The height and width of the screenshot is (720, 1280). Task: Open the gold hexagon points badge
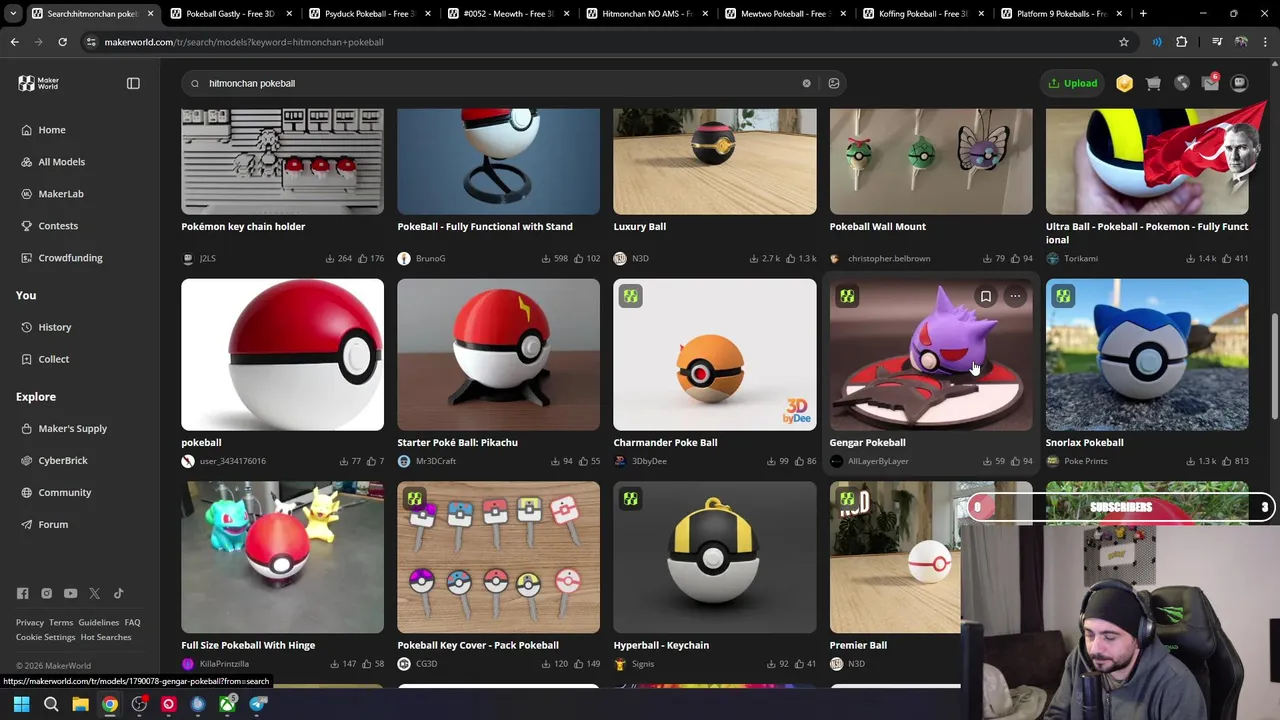point(1124,83)
